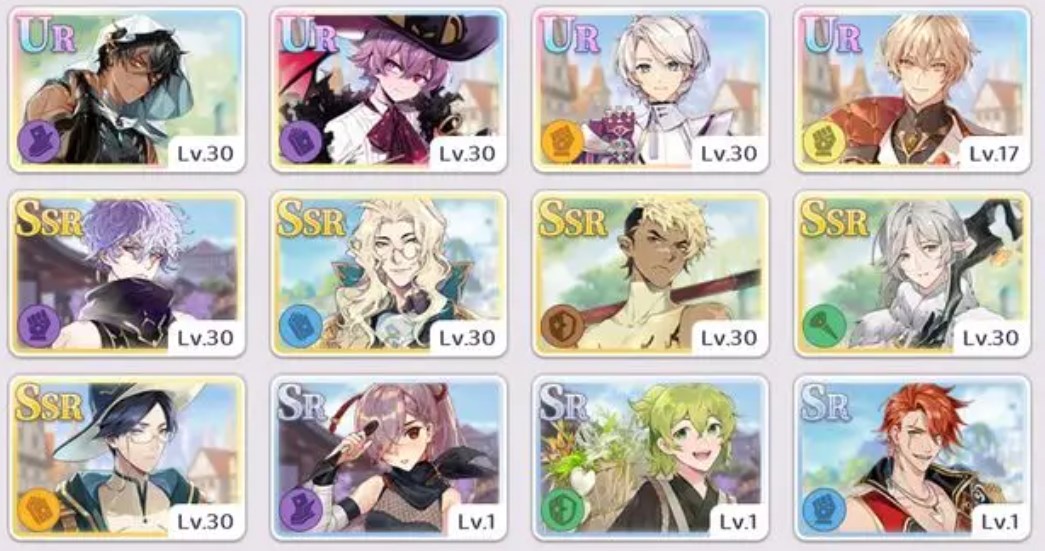
Task: Select the red-haired SR character card
Action: tap(912, 458)
